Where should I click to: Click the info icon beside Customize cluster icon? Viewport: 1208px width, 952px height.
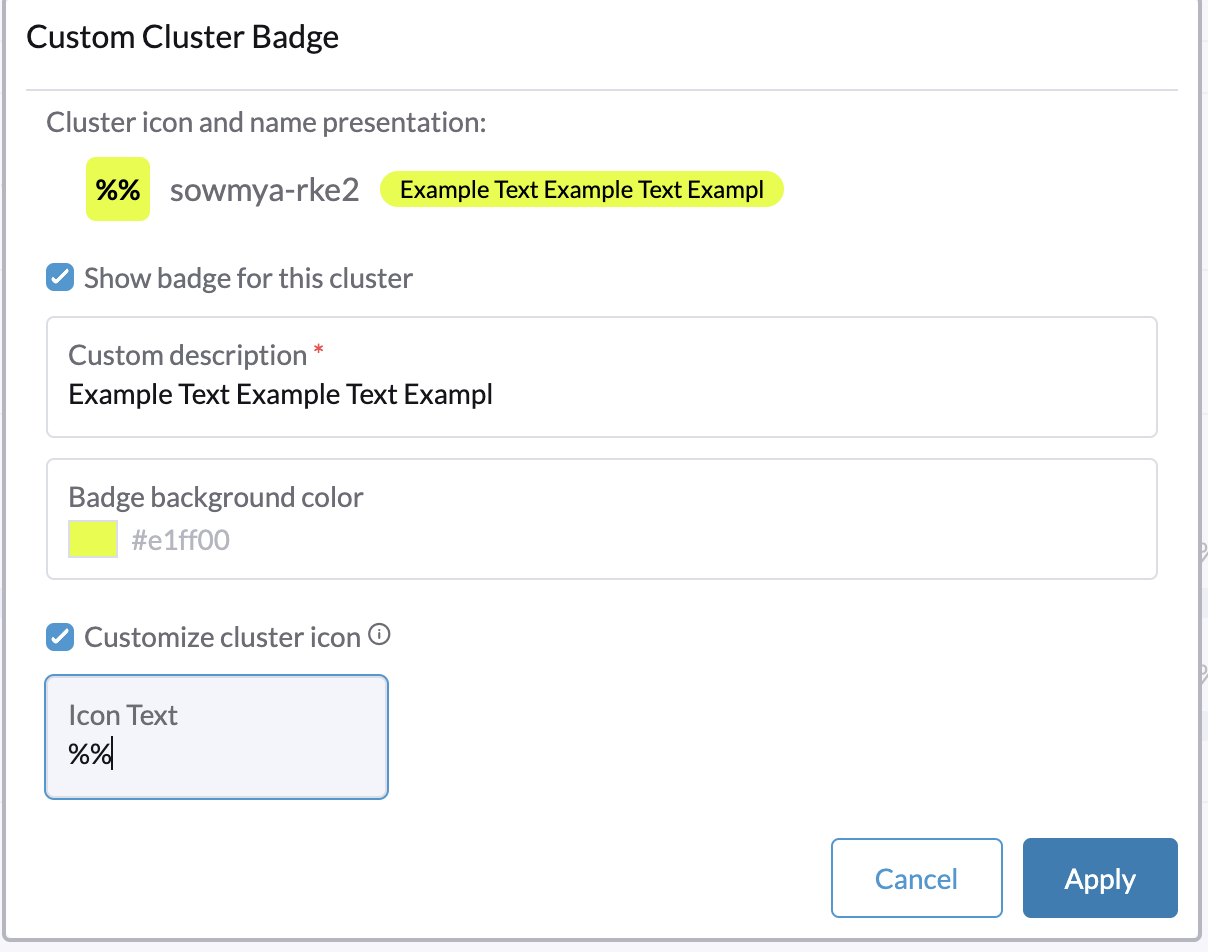pyautogui.click(x=381, y=635)
